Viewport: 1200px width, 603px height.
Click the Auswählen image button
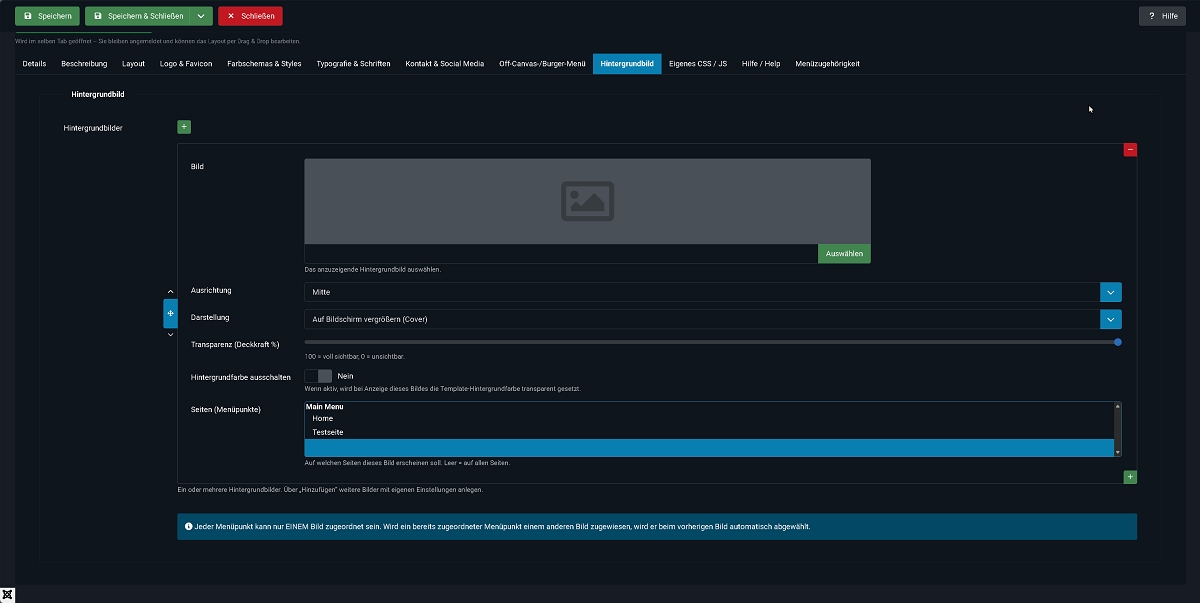pyautogui.click(x=844, y=254)
